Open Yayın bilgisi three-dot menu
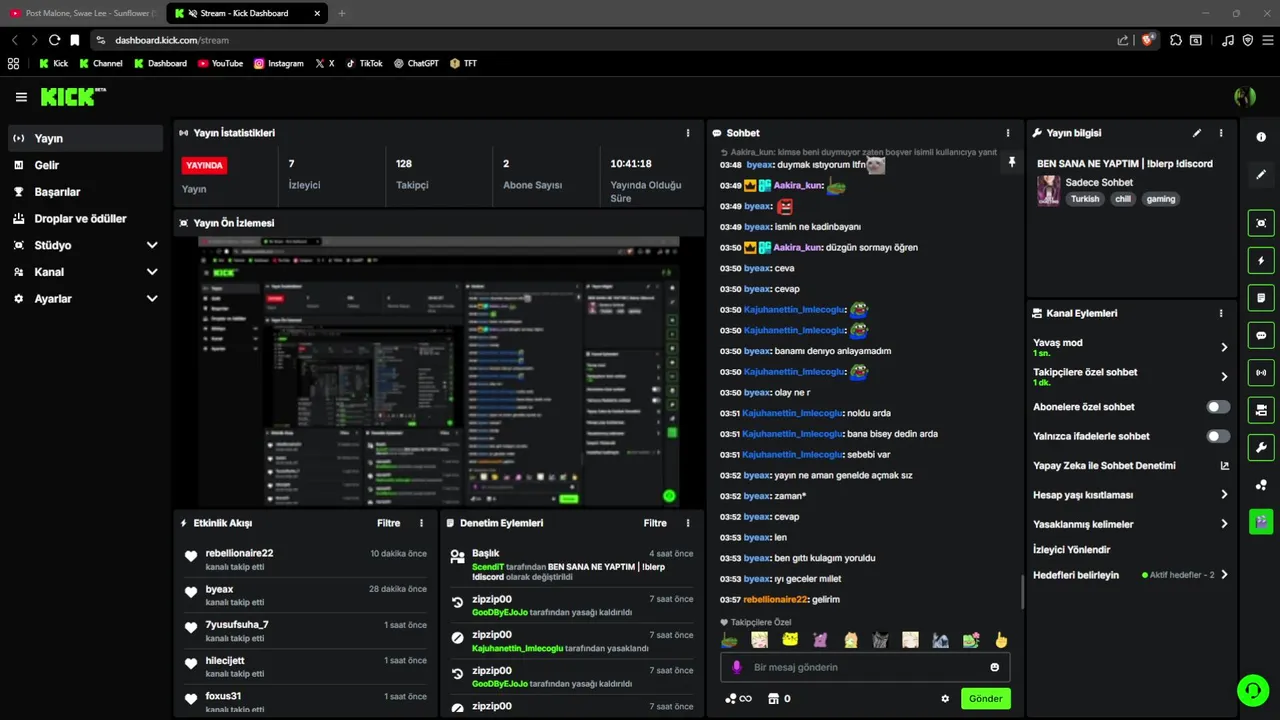This screenshot has width=1280, height=720. pyautogui.click(x=1221, y=133)
